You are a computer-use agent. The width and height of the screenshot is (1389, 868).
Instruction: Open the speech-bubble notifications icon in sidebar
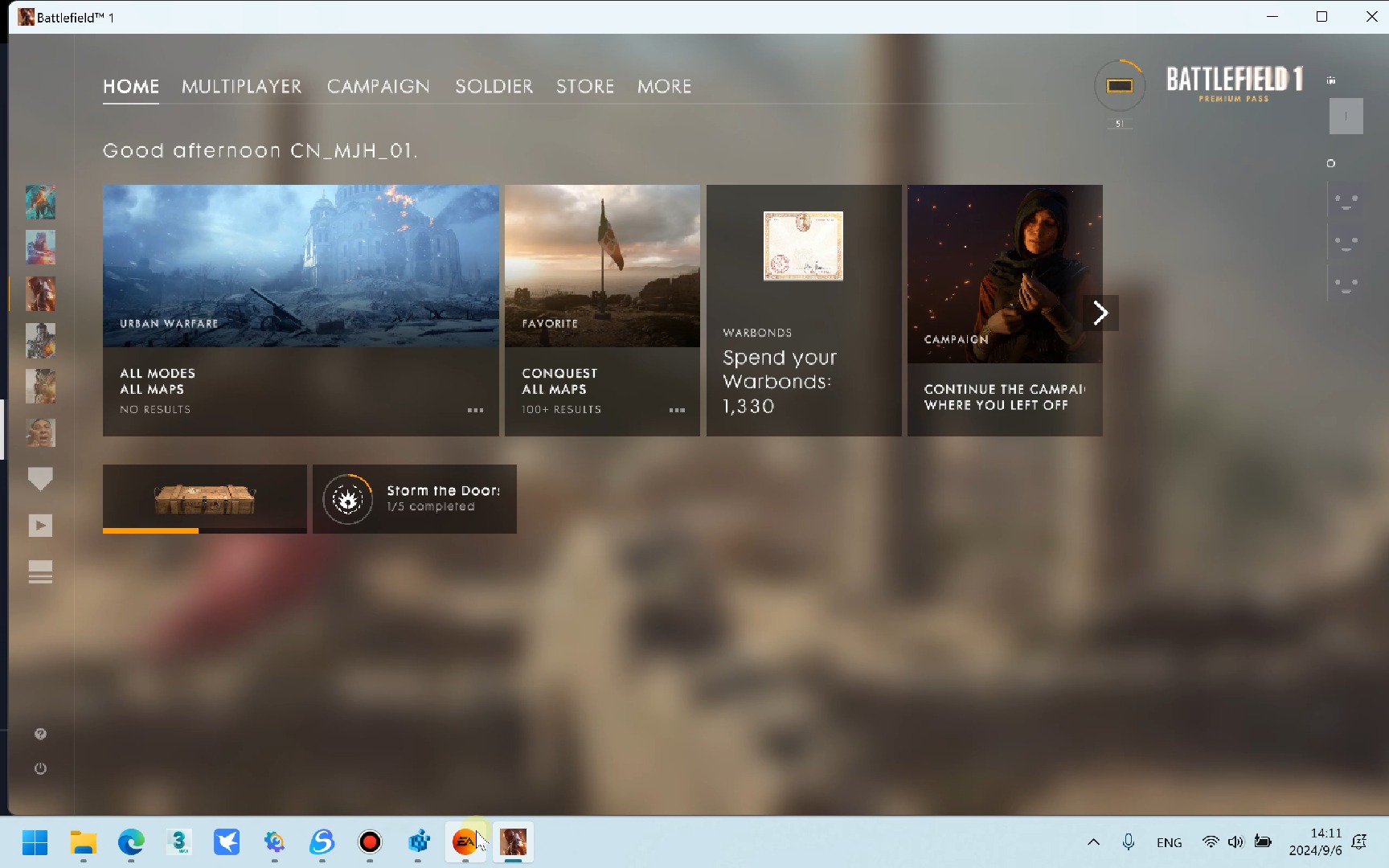point(40,479)
